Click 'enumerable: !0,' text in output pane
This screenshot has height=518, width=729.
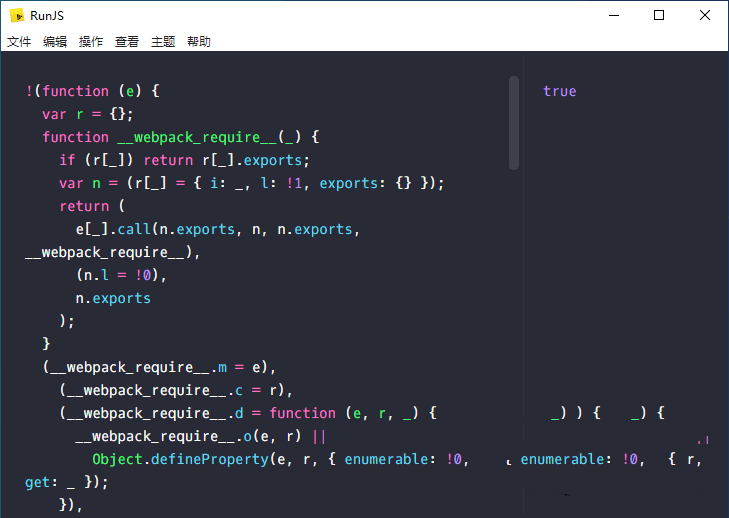[583, 459]
